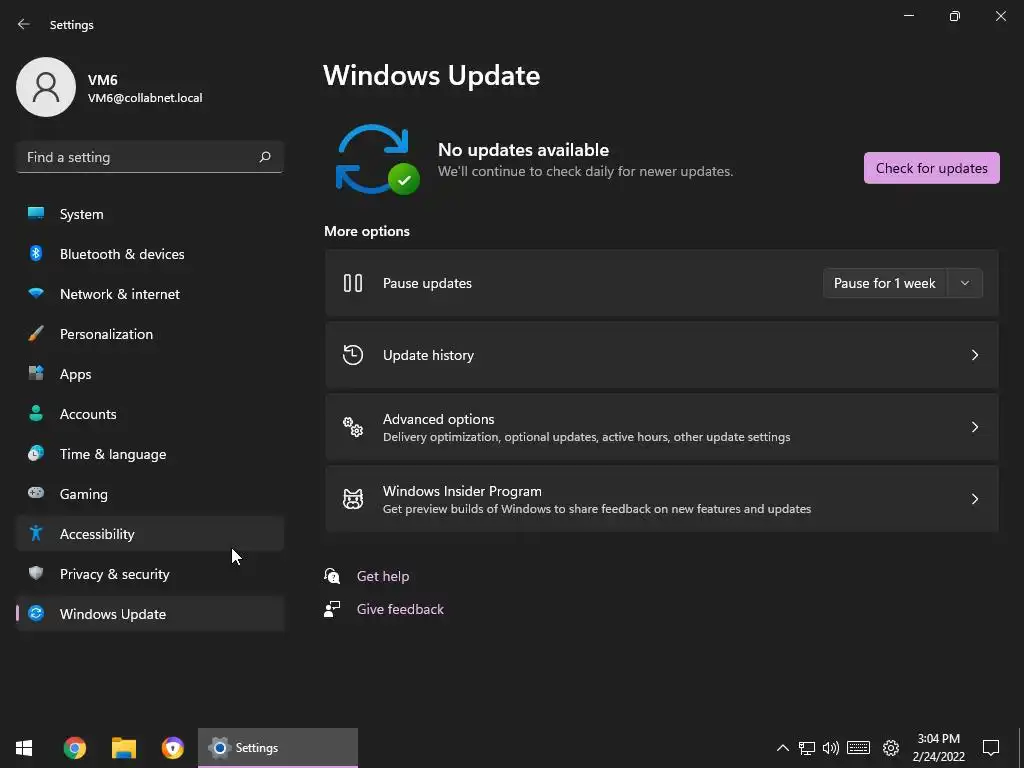The width and height of the screenshot is (1024, 768).
Task: Click the Advanced options gears icon
Action: tap(353, 427)
